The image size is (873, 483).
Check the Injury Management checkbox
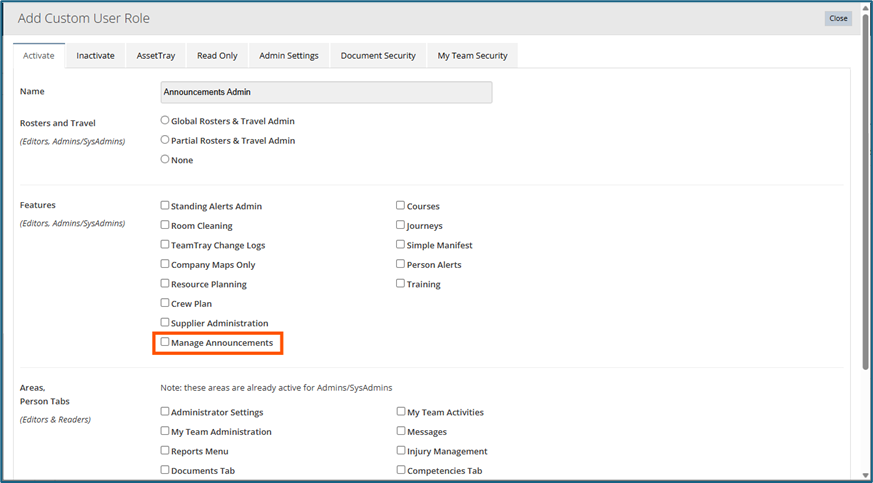pos(401,451)
